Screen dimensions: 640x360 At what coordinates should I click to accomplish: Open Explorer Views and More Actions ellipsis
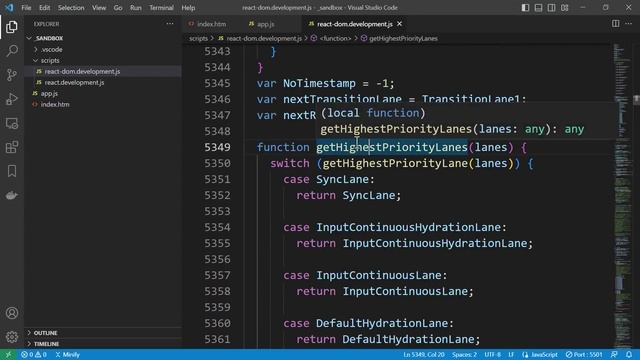click(x=170, y=24)
